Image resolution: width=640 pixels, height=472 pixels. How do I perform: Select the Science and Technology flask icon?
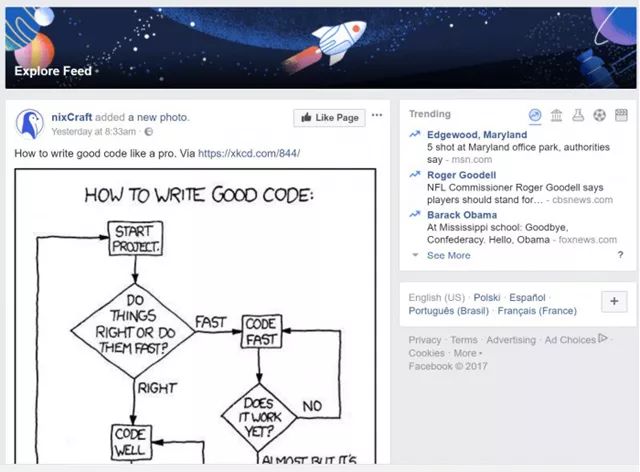[578, 116]
